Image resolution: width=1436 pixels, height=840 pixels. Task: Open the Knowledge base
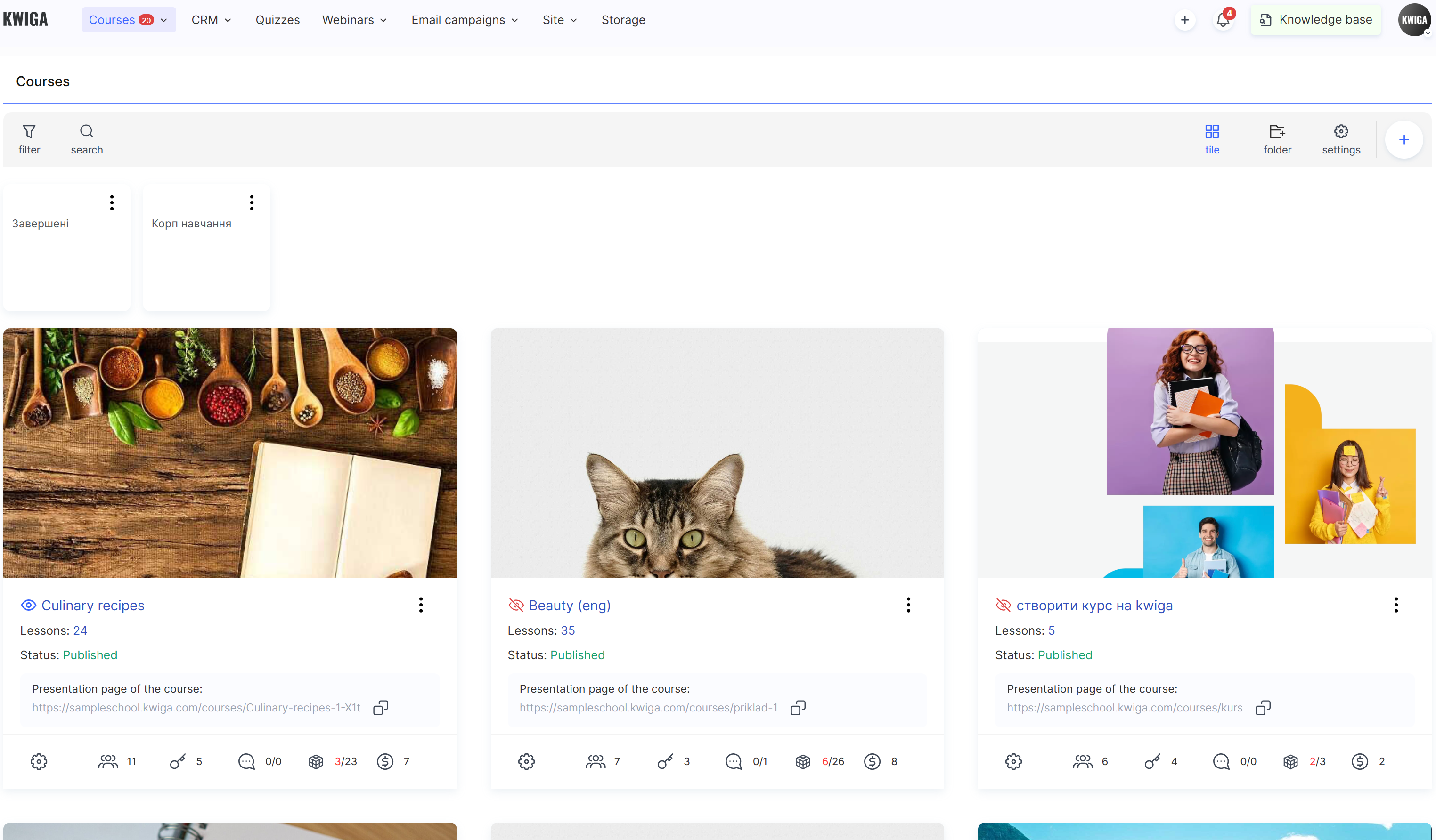(1315, 19)
